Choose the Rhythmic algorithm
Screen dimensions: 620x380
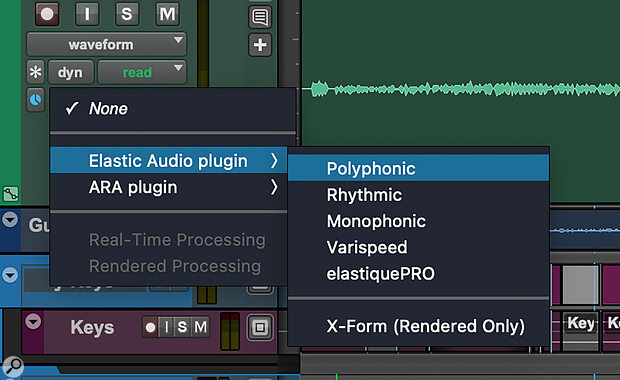418,195
